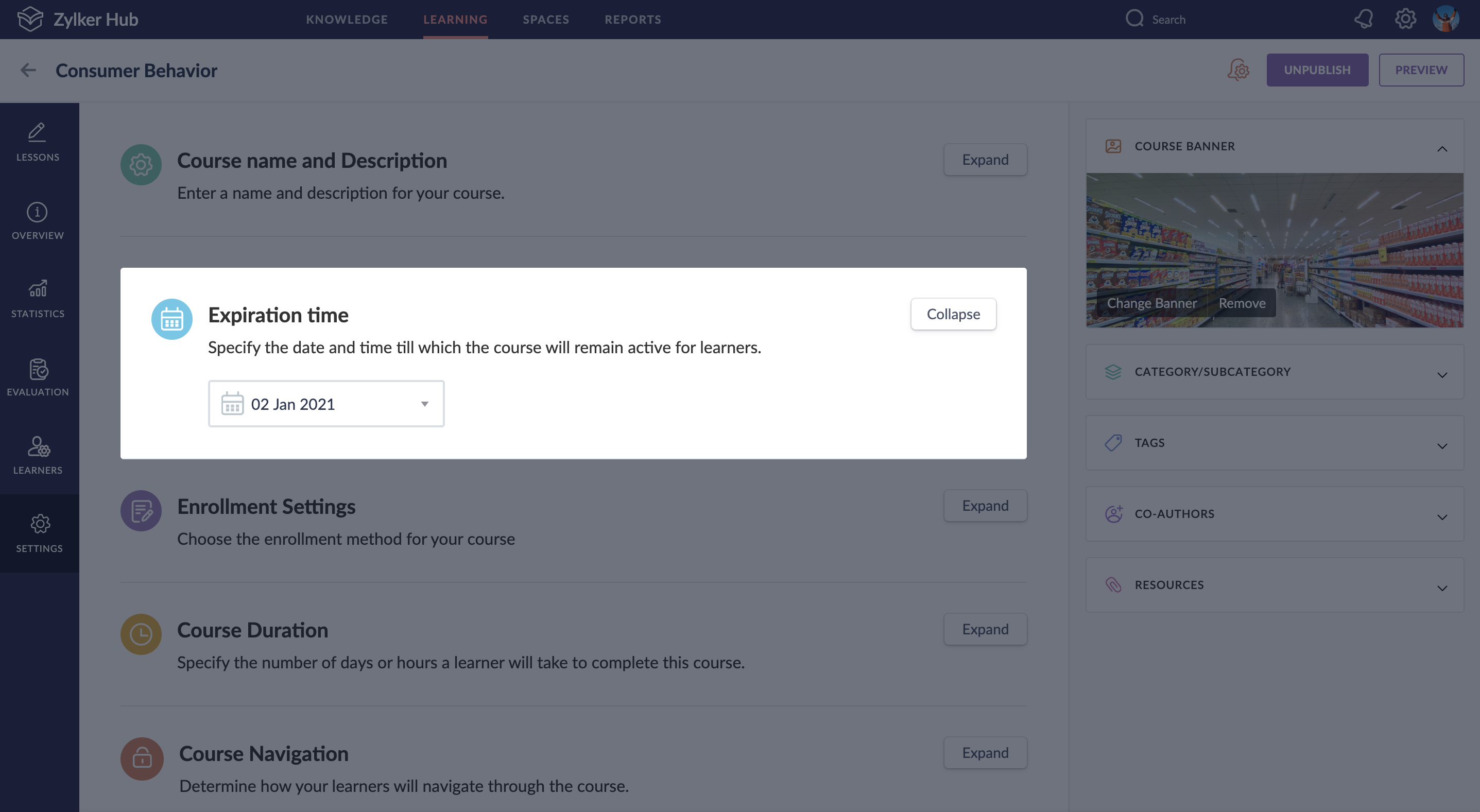Expand the Tags panel
Screen dimensions: 1480x812
pyautogui.click(x=1441, y=446)
